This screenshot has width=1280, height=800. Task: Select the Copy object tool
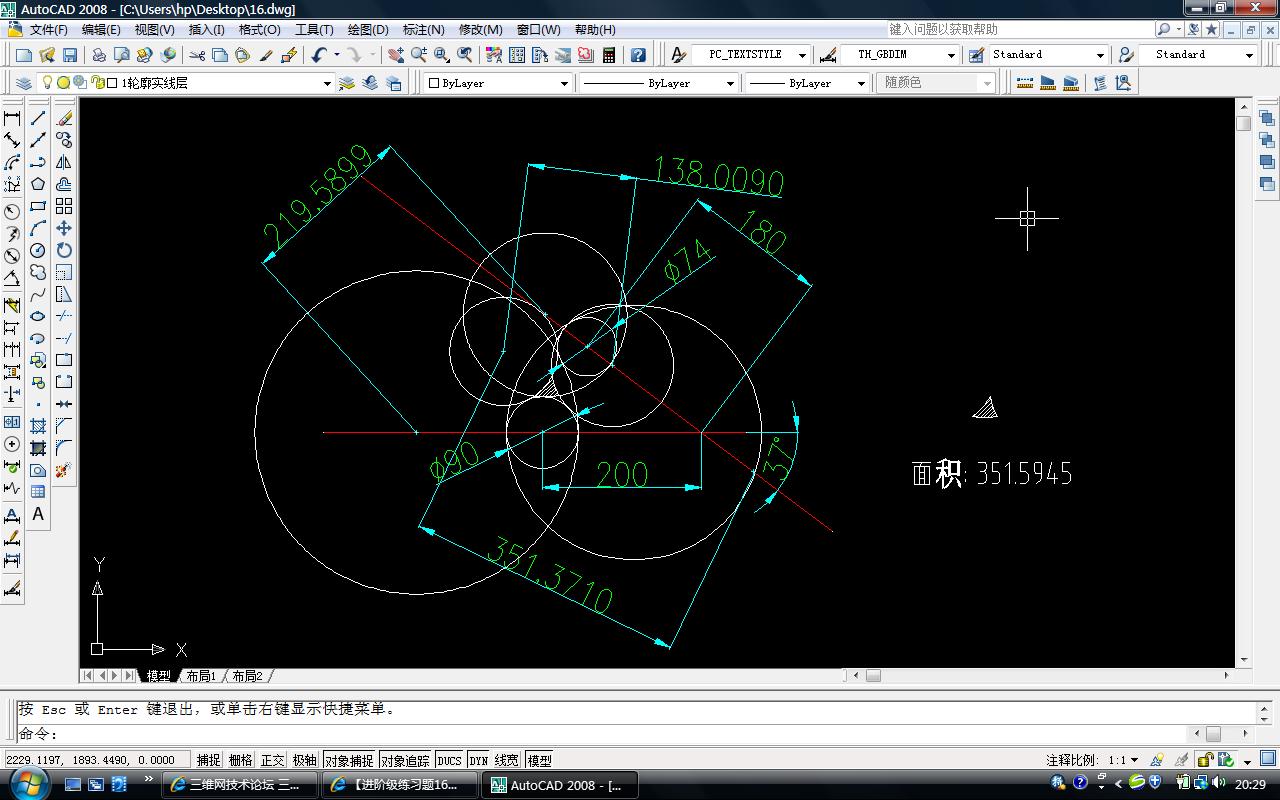click(64, 140)
